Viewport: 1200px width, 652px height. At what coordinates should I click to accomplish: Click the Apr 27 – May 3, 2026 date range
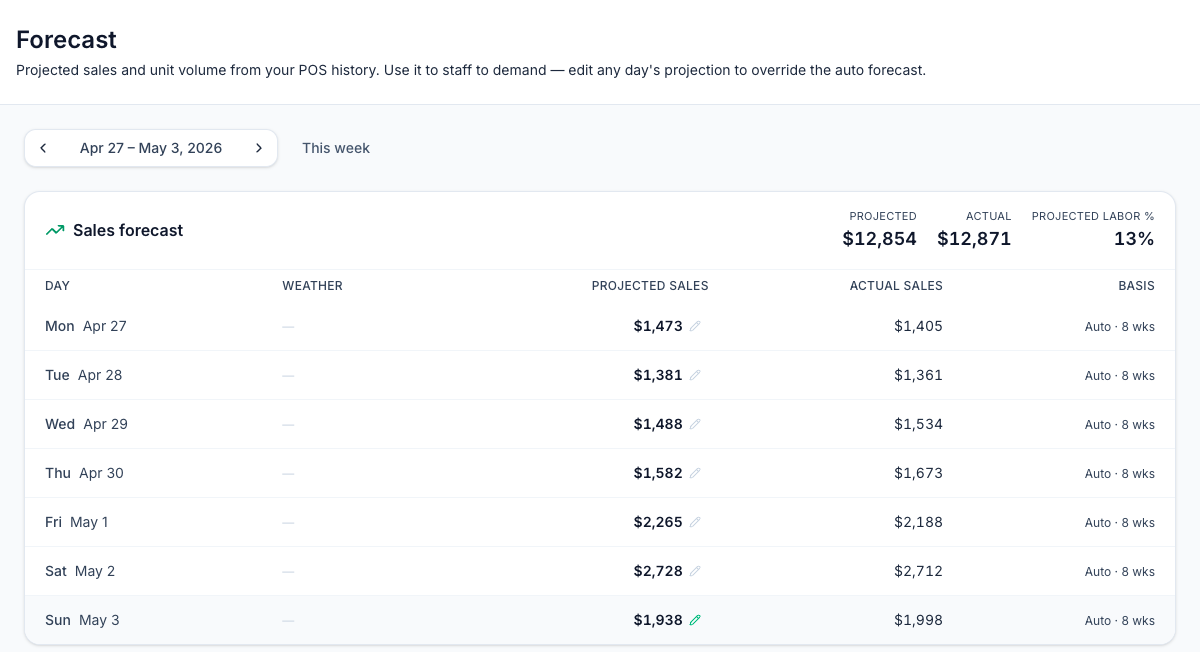tap(151, 148)
